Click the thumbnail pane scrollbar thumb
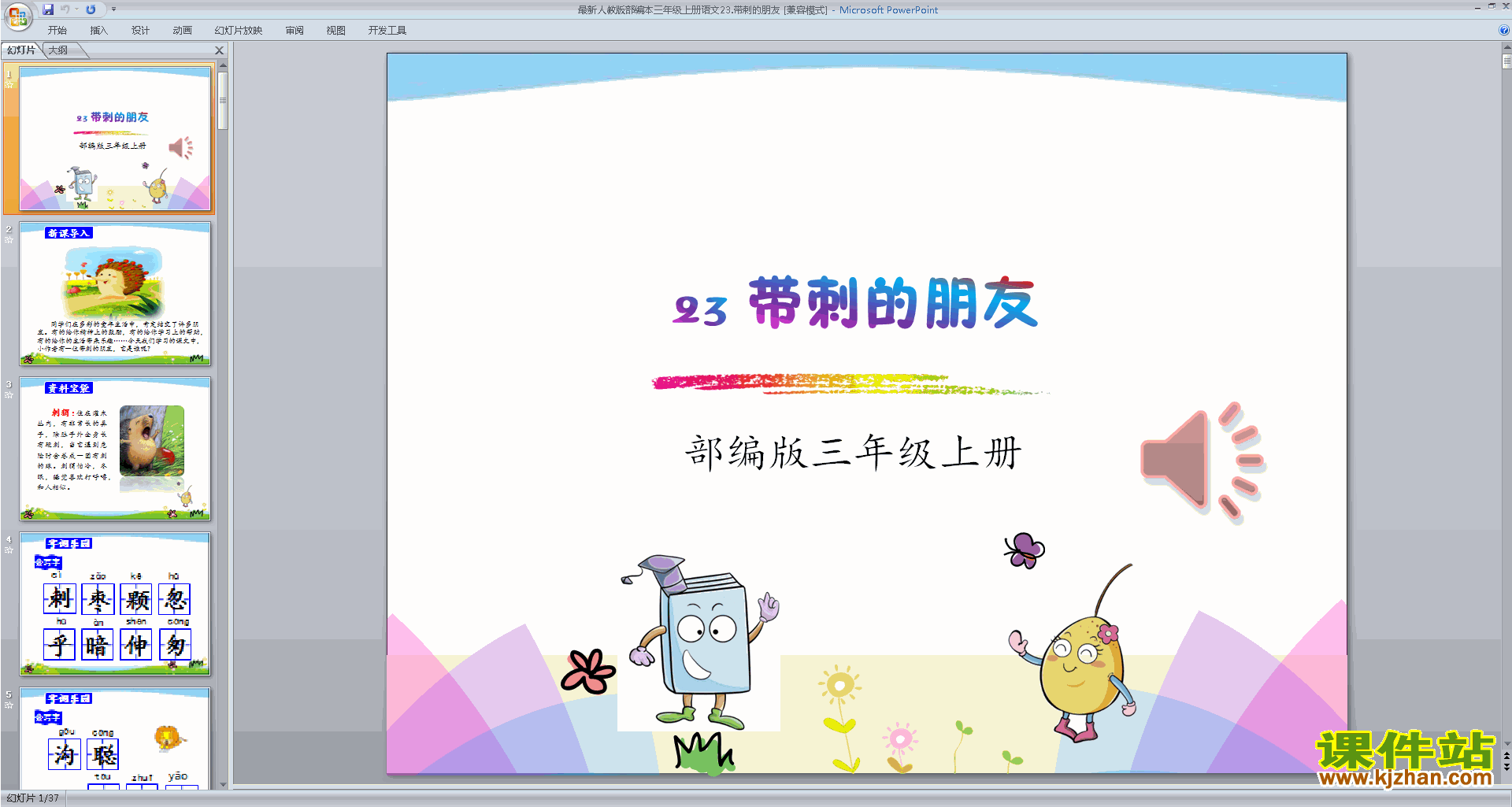 (x=223, y=101)
